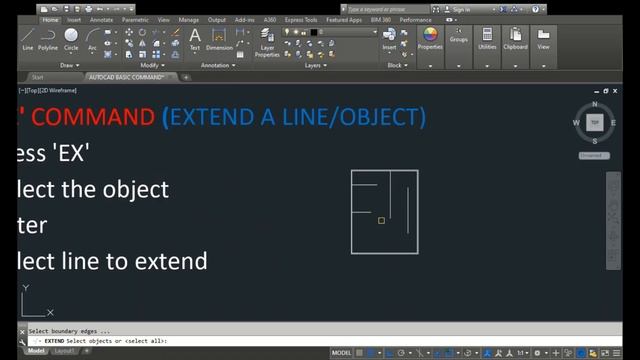Toggle hardware acceleration blue circle icon
The width and height of the screenshot is (640, 360).
tap(581, 353)
